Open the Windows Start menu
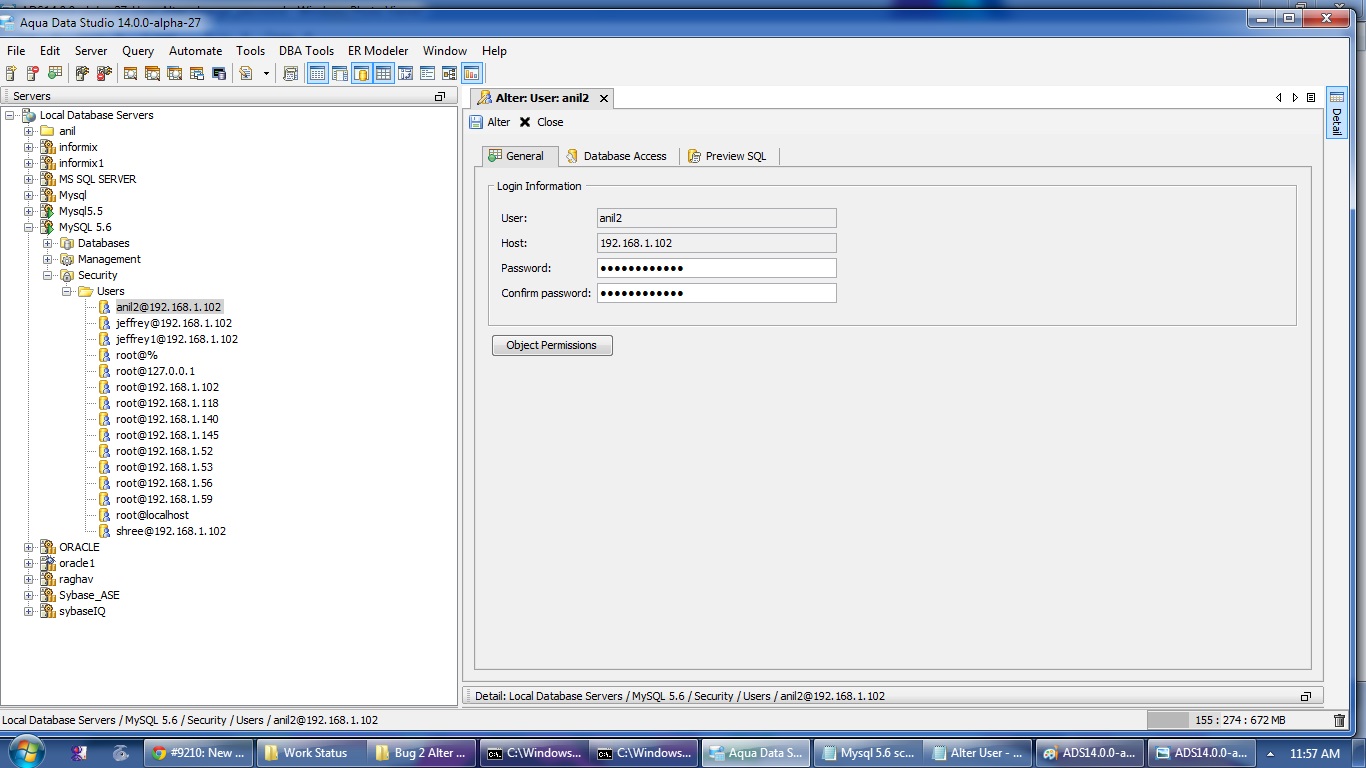Image resolution: width=1366 pixels, height=768 pixels. click(25, 752)
